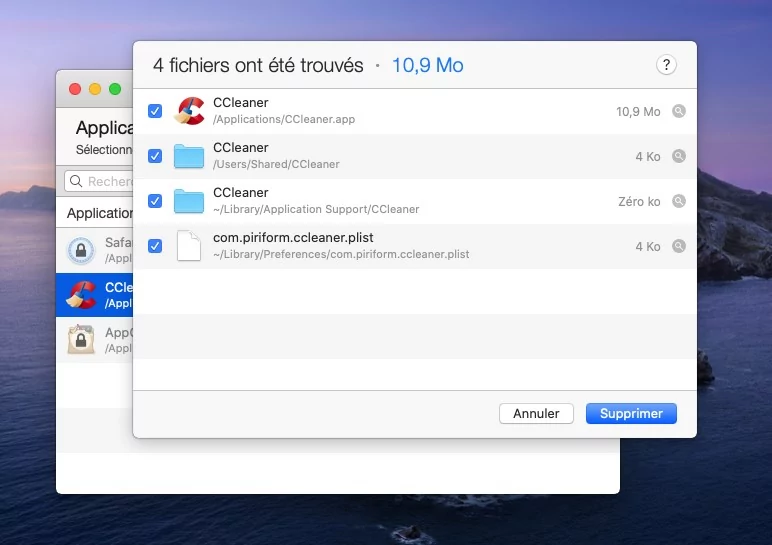
Task: Click magnifier icon for Application Support/CCleaner row
Action: coord(678,201)
